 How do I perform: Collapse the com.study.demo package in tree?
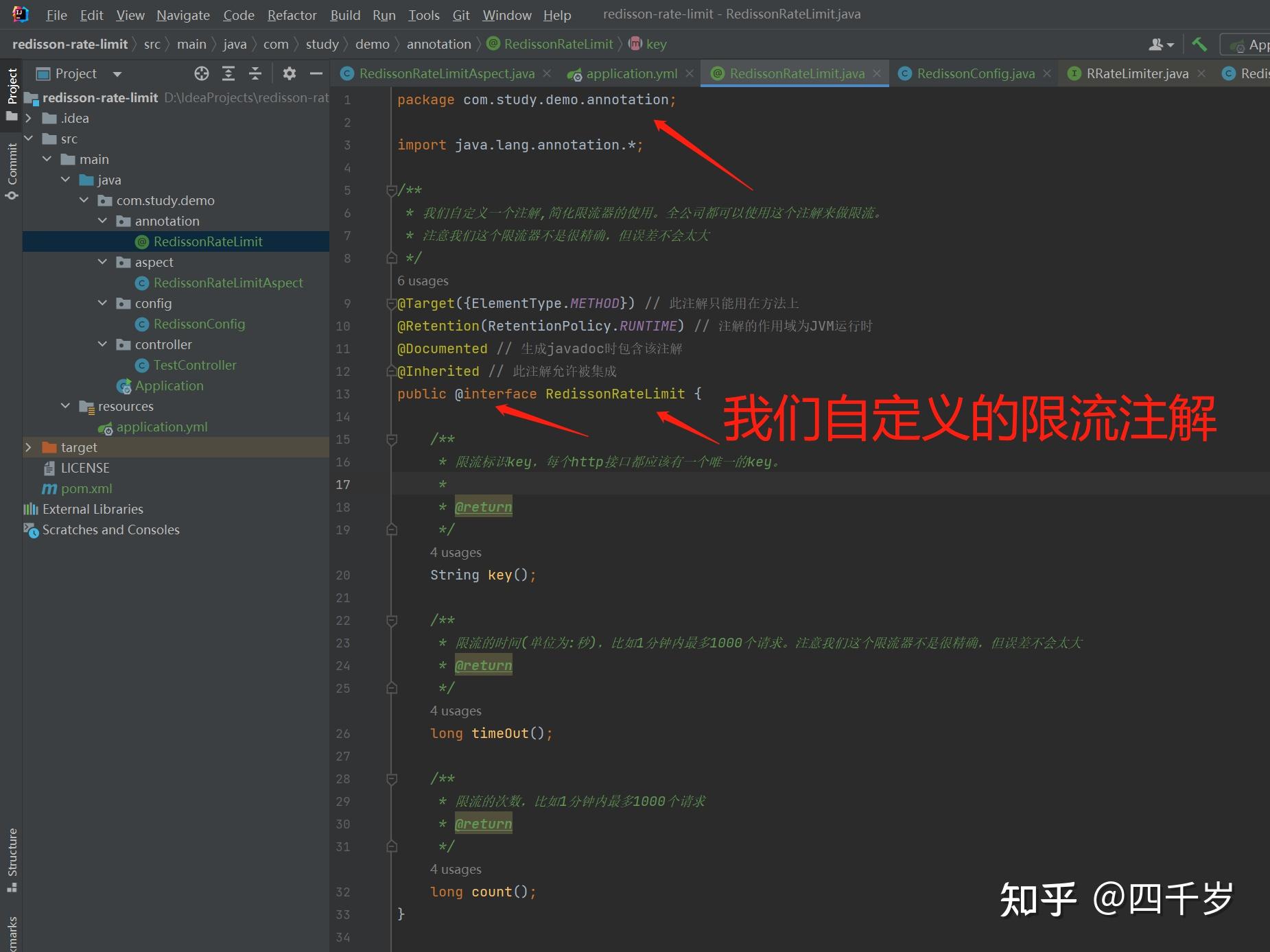[84, 200]
